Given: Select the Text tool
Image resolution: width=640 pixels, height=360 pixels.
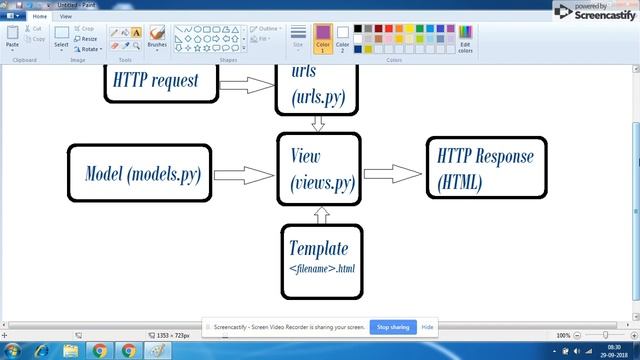Looking at the screenshot, I should tap(136, 33).
